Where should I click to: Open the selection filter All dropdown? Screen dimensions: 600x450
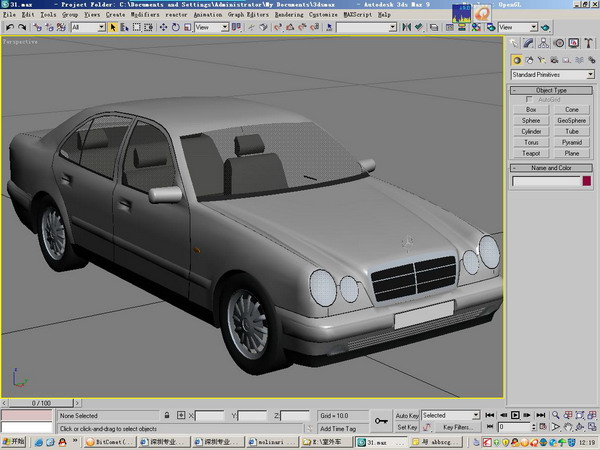[88, 27]
